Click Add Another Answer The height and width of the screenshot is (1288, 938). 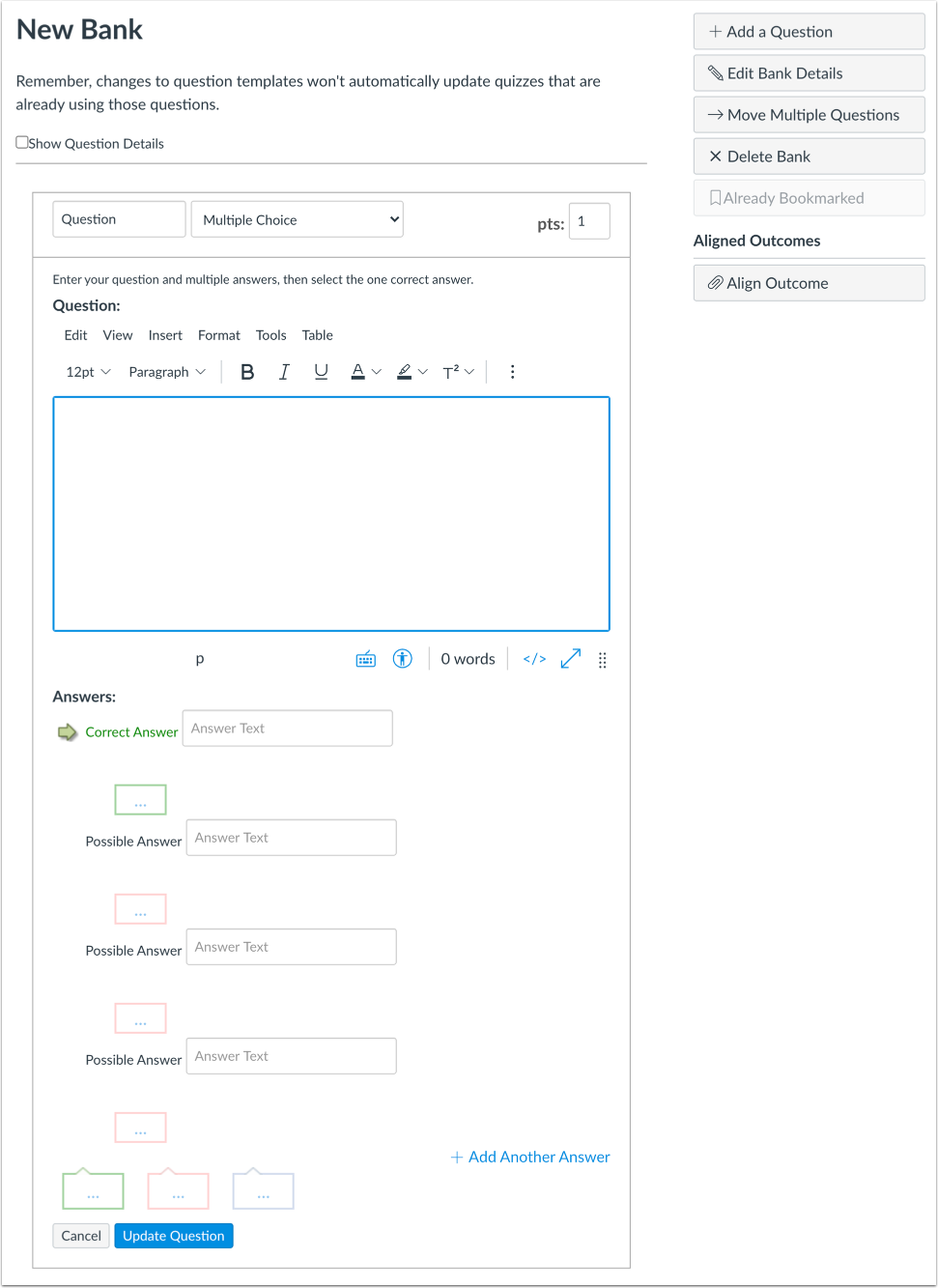529,1157
